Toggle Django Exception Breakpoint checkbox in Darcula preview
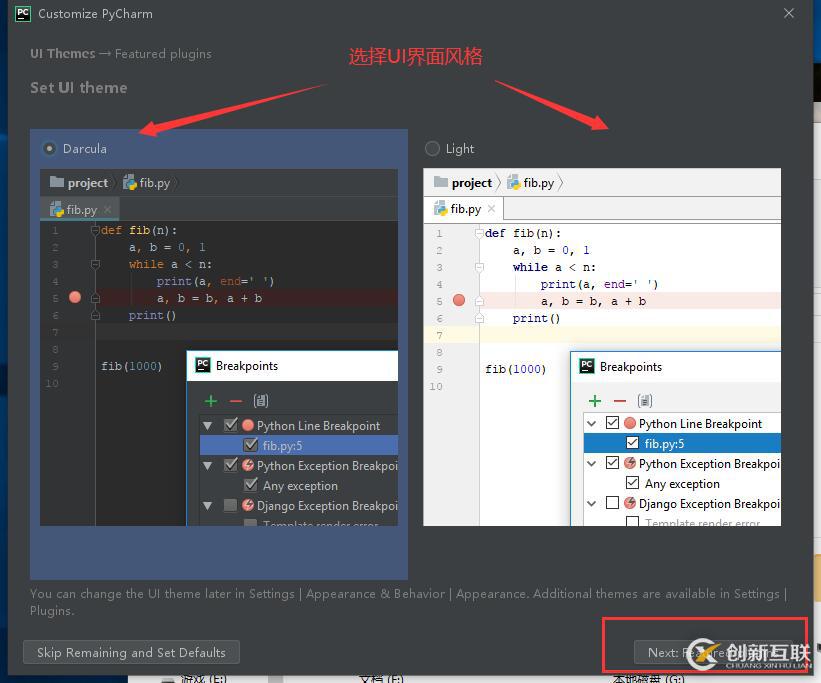 [x=230, y=505]
